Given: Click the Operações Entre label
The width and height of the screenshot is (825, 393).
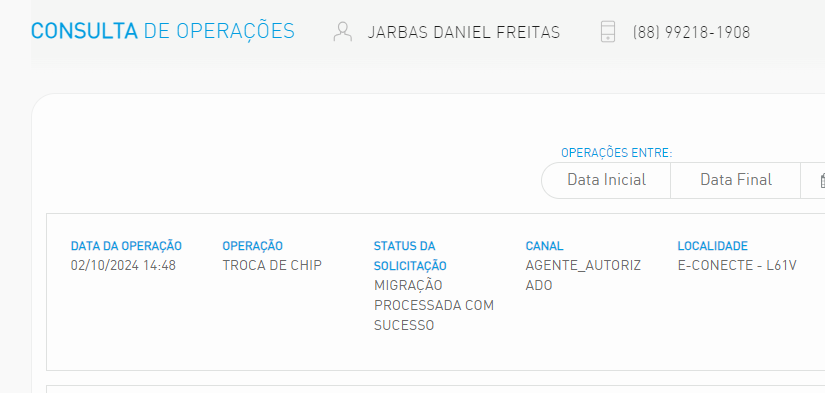Looking at the screenshot, I should [x=617, y=153].
